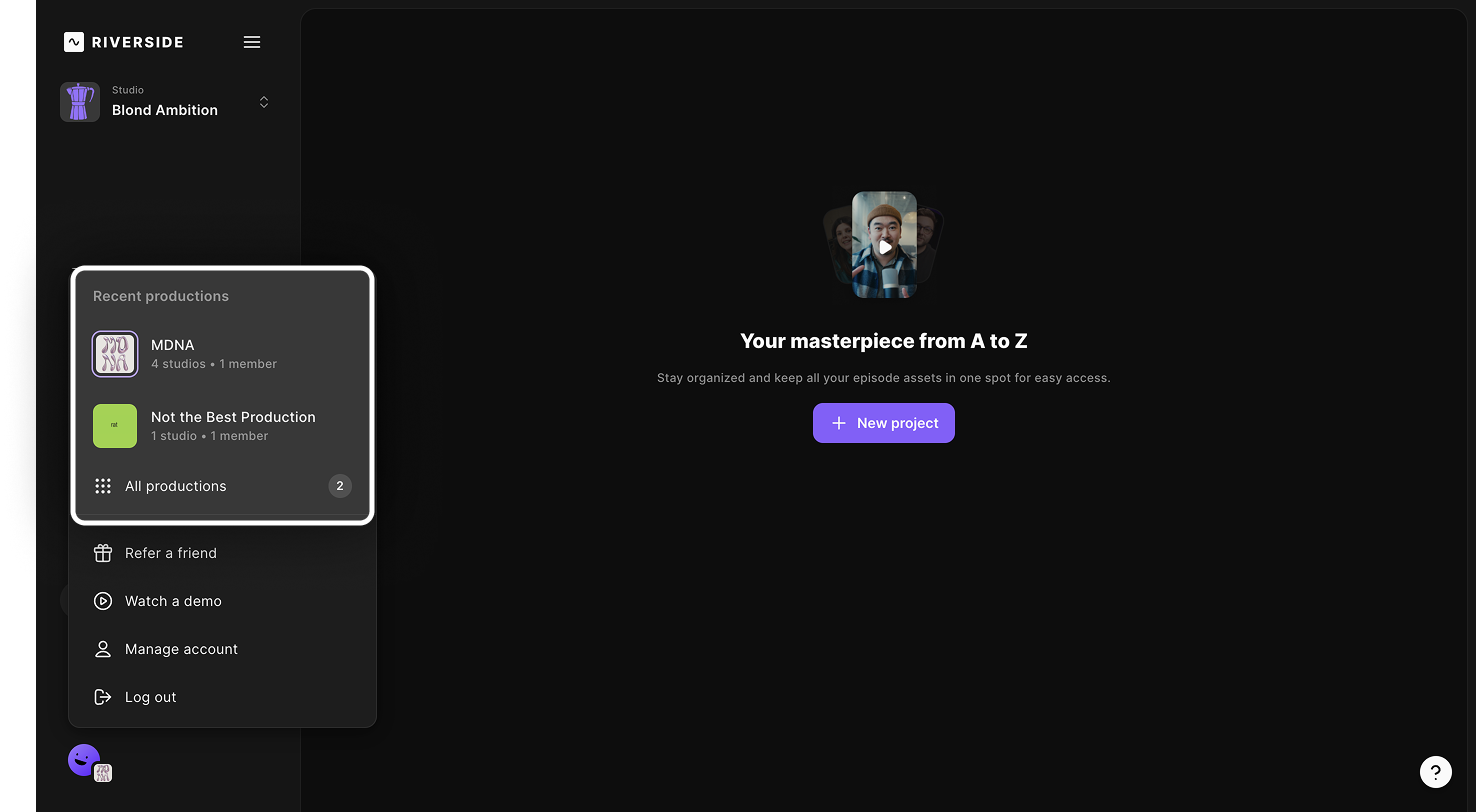Create a project with New project button
This screenshot has height=812, width=1476.
pyautogui.click(x=884, y=423)
